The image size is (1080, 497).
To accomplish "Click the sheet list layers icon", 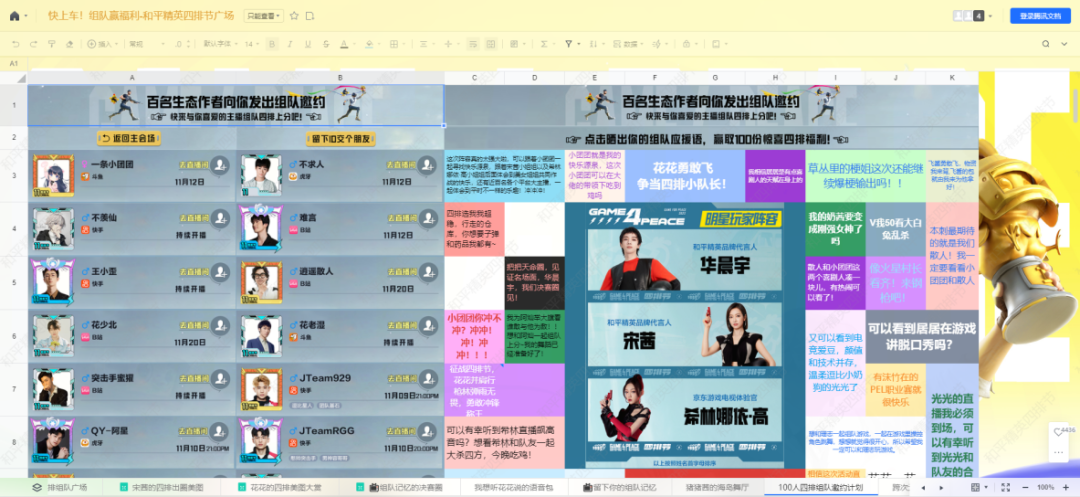I will point(37,487).
